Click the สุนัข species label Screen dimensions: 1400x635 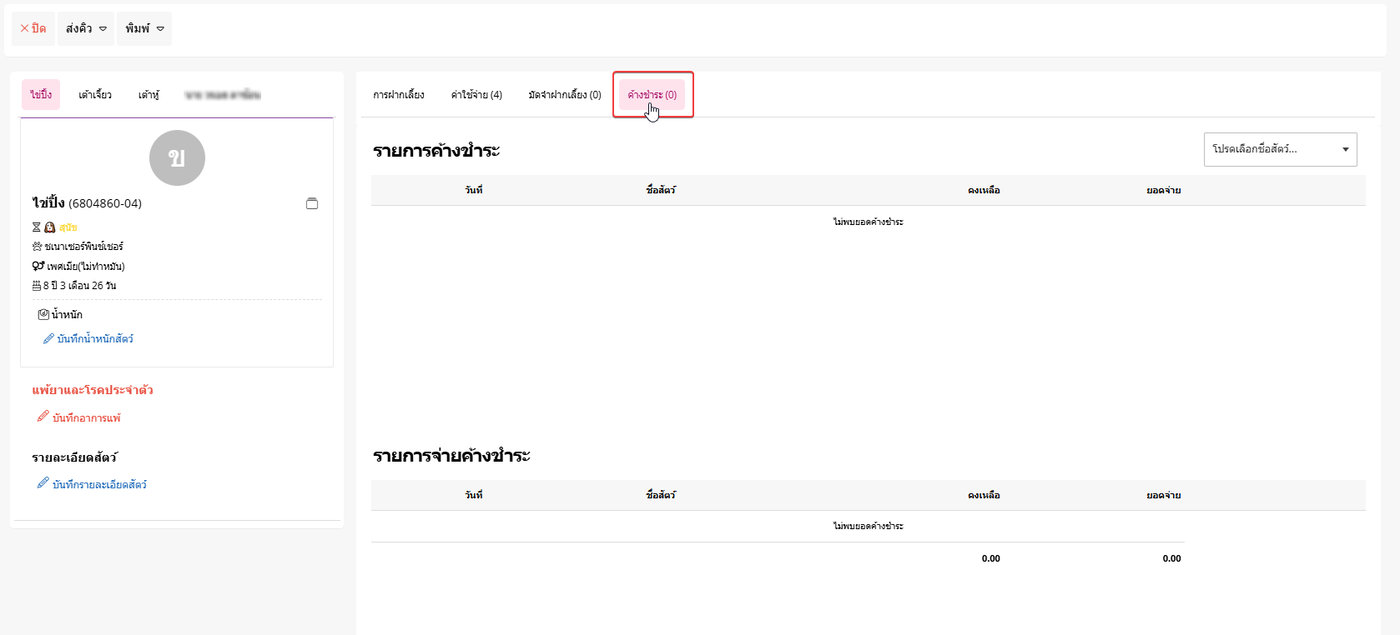coord(67,227)
